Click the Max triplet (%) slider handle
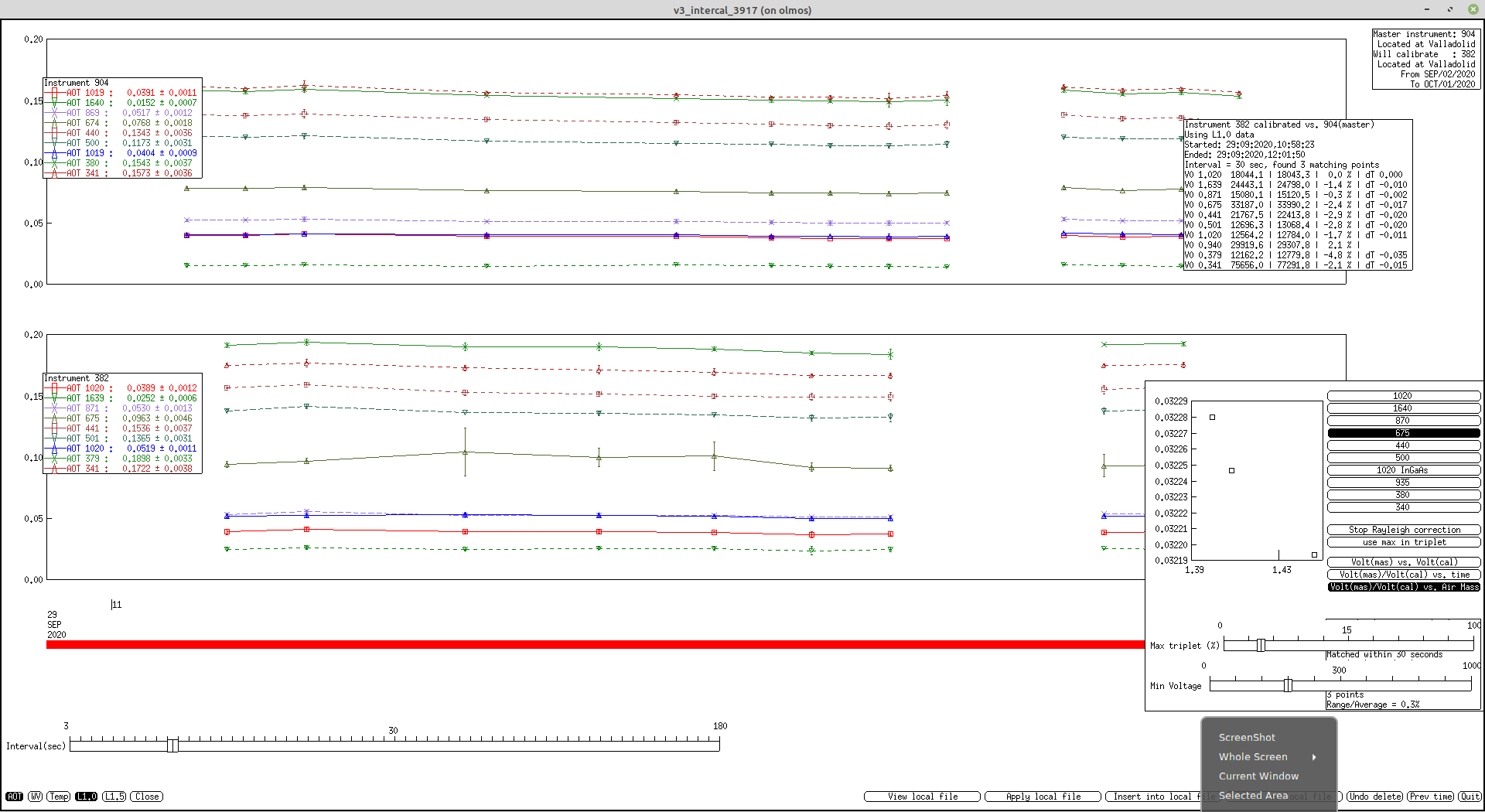The image size is (1485, 812). click(1261, 645)
